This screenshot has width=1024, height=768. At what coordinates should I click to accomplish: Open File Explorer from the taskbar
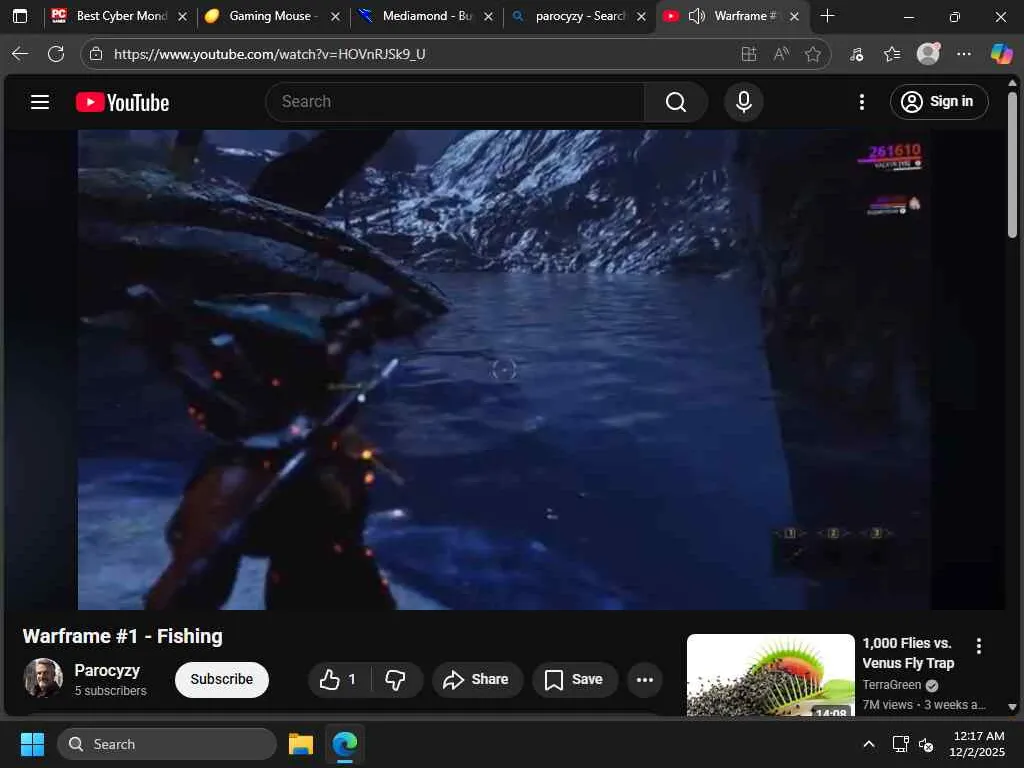pyautogui.click(x=301, y=744)
